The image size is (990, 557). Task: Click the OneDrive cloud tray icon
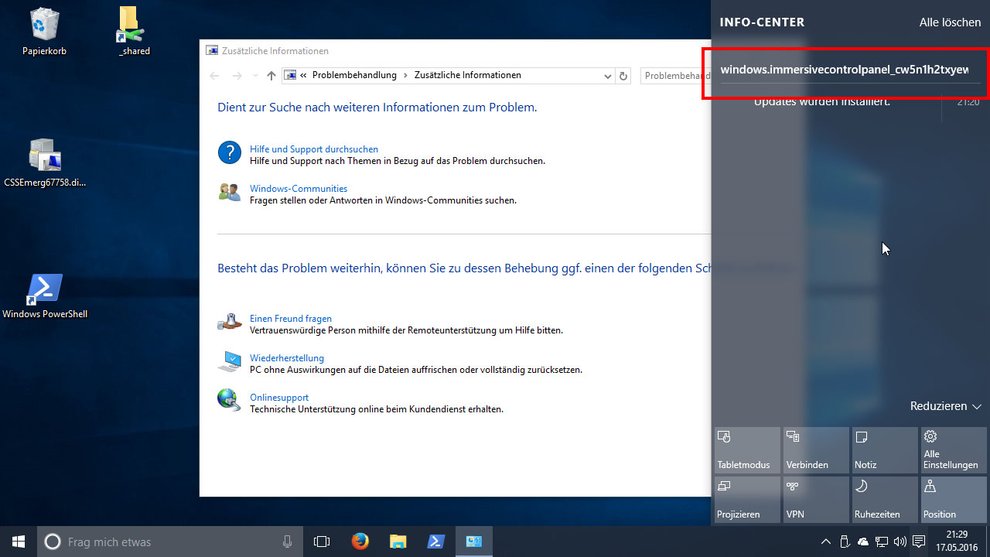tap(862, 542)
